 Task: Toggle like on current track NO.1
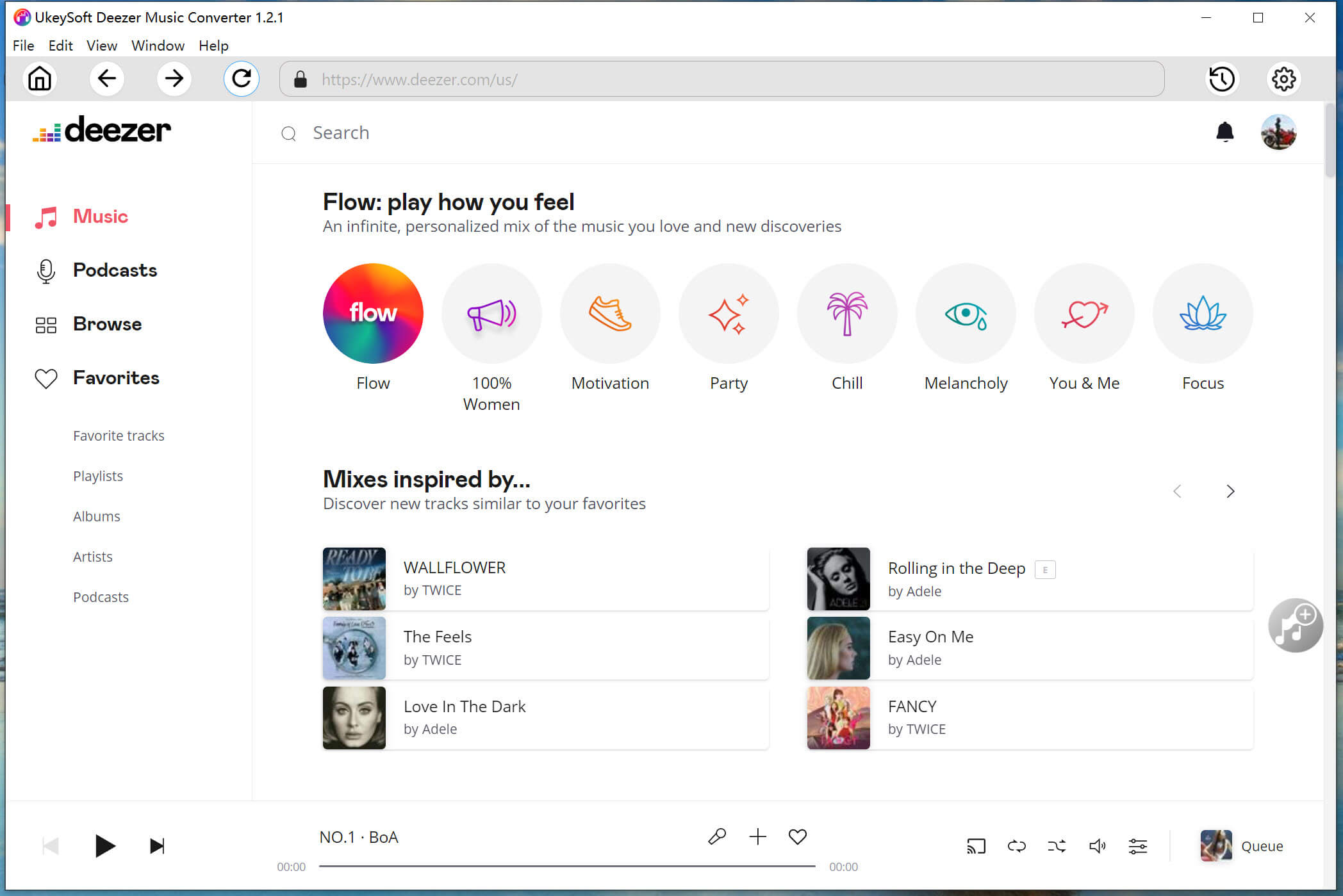(x=798, y=836)
